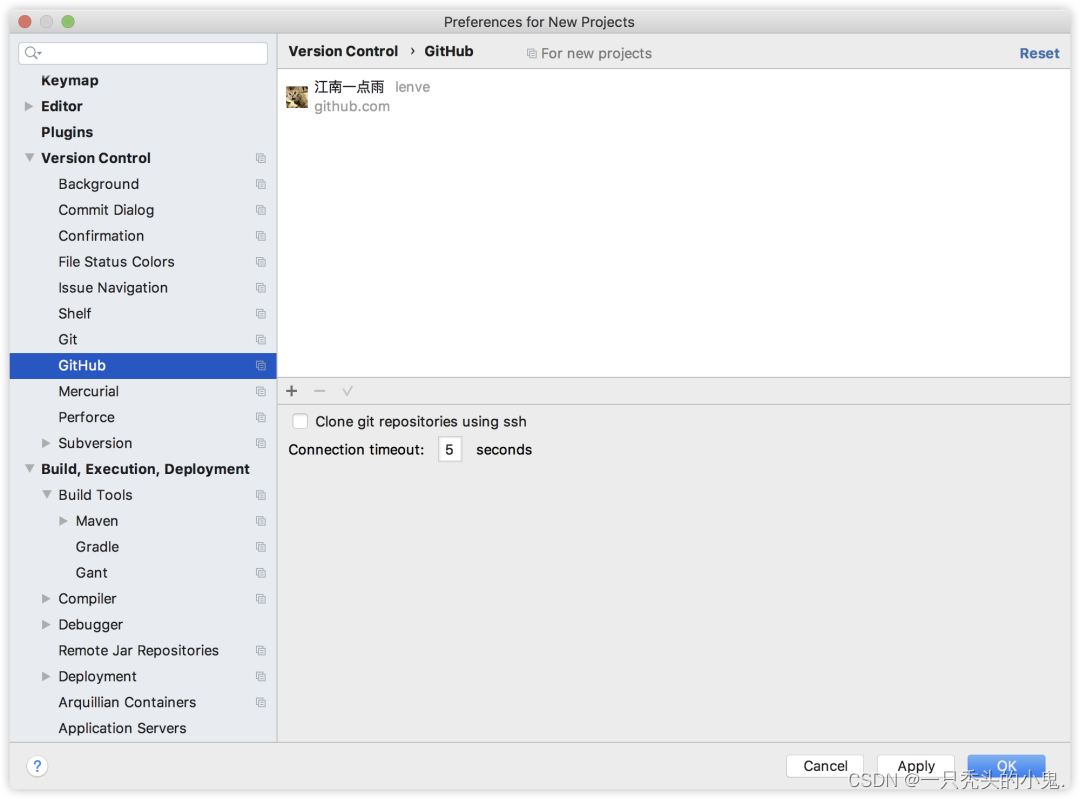Open help with question mark icon
Image resolution: width=1080 pixels, height=799 pixels.
click(37, 766)
